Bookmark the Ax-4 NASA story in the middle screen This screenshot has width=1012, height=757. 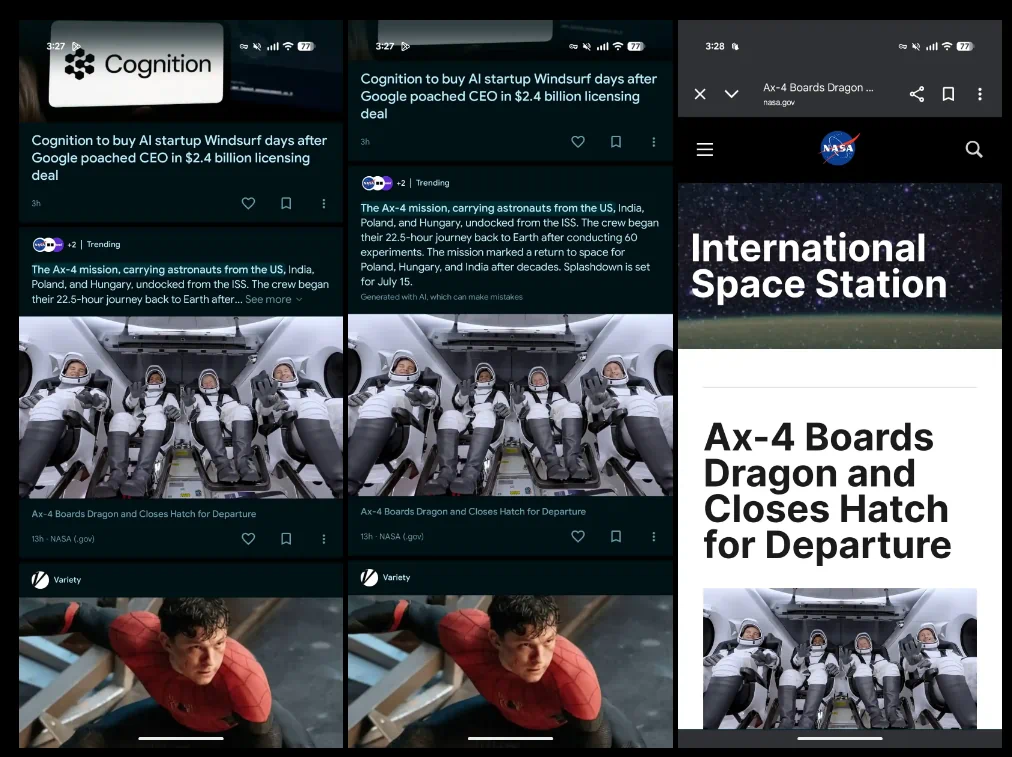(x=616, y=536)
